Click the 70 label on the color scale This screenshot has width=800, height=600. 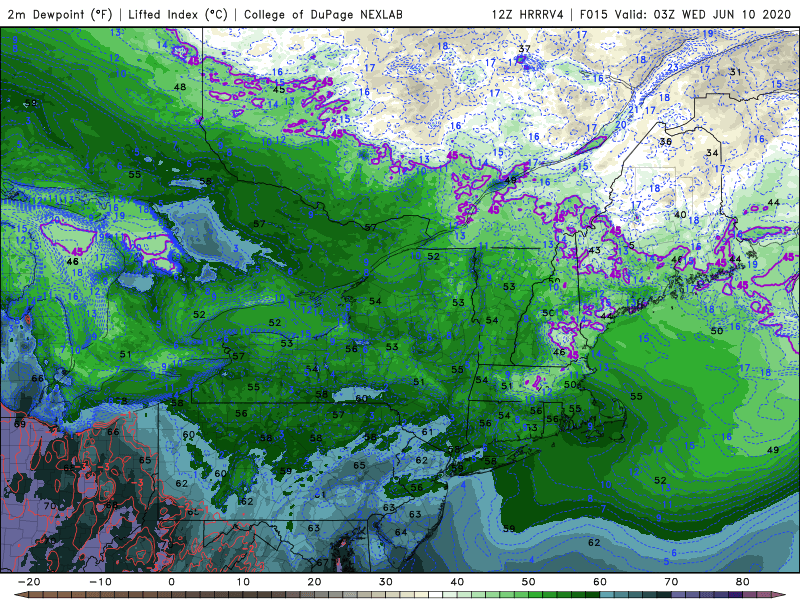tap(671, 582)
